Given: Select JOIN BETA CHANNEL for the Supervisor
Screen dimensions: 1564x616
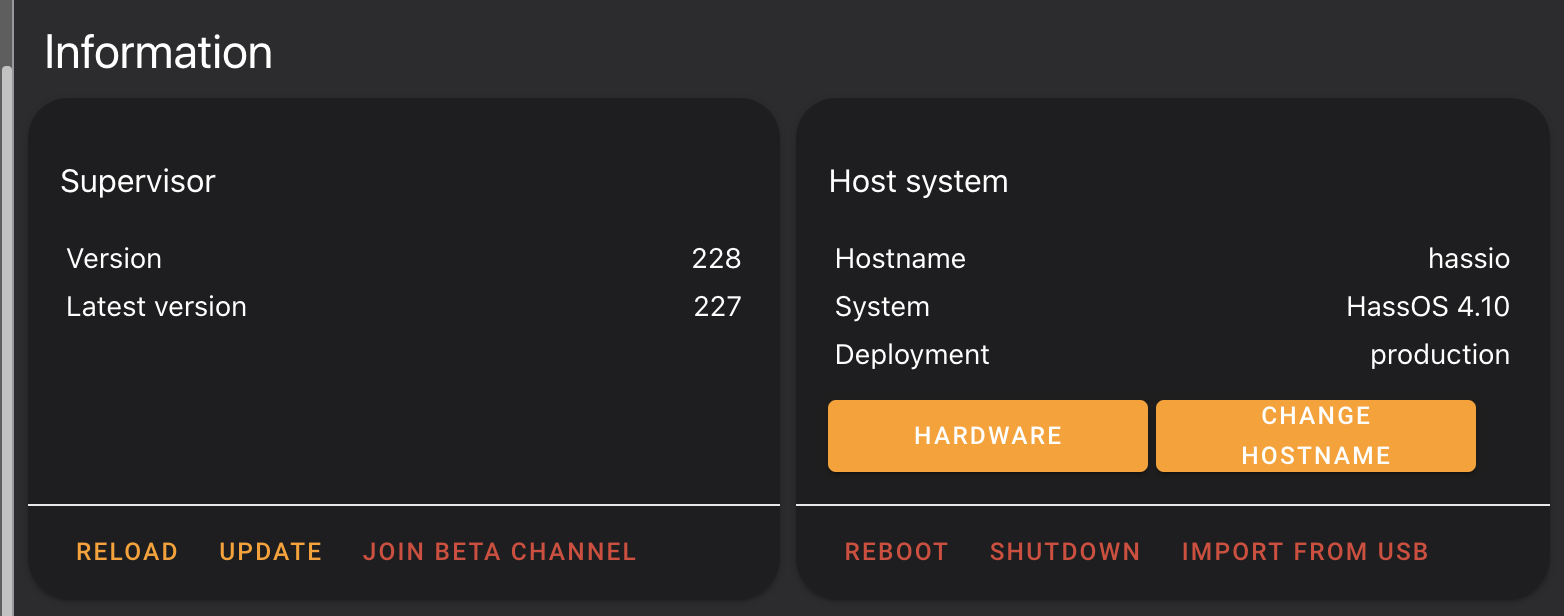Looking at the screenshot, I should click(x=499, y=551).
